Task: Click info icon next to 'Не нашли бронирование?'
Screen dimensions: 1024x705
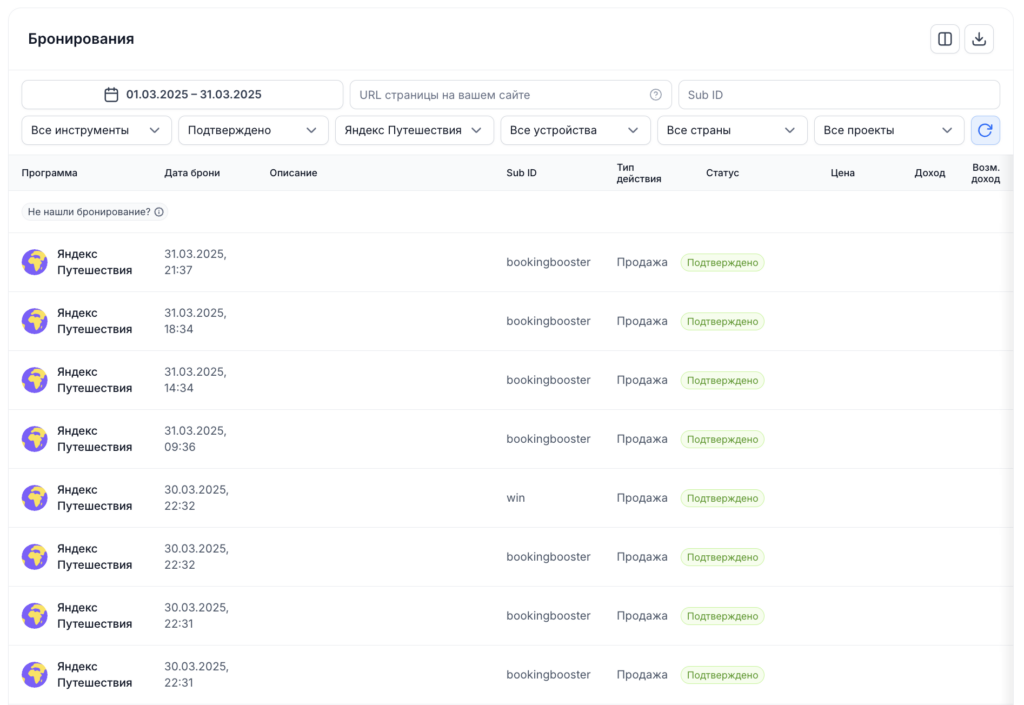Action: point(159,212)
